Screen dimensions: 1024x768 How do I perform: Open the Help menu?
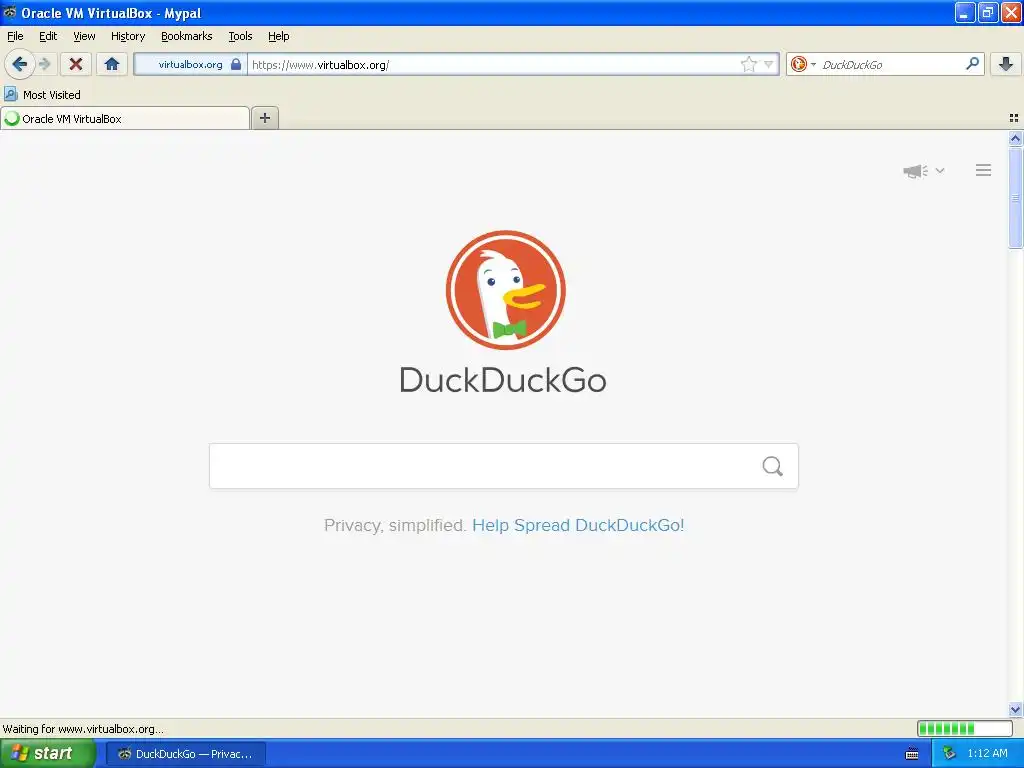pos(278,36)
